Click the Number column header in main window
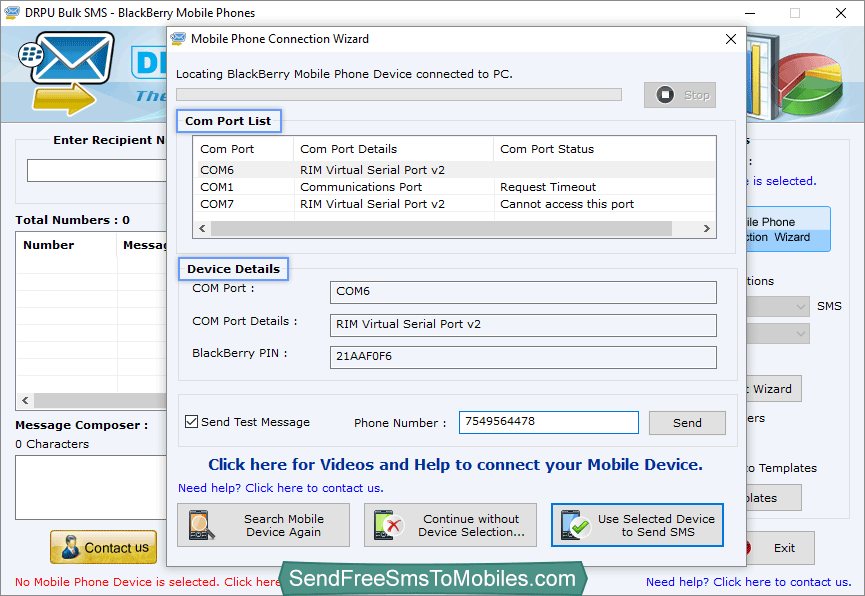This screenshot has width=865, height=596. pos(66,245)
